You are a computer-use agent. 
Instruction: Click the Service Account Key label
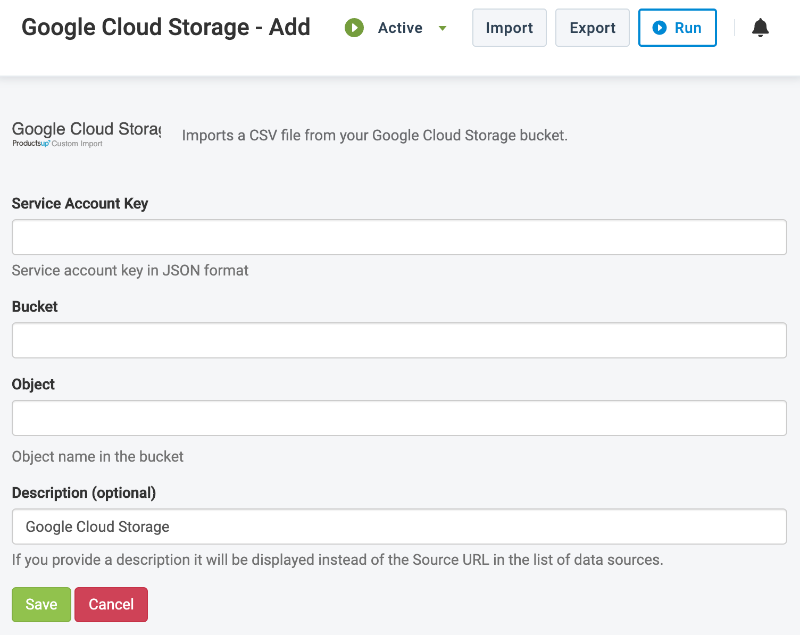click(x=80, y=203)
